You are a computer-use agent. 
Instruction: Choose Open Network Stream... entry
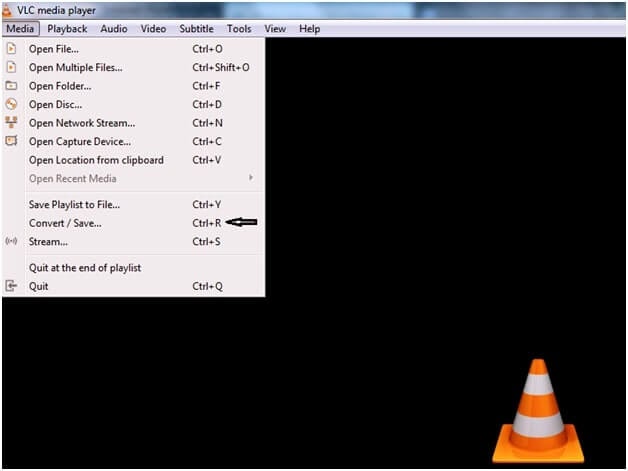(134, 123)
